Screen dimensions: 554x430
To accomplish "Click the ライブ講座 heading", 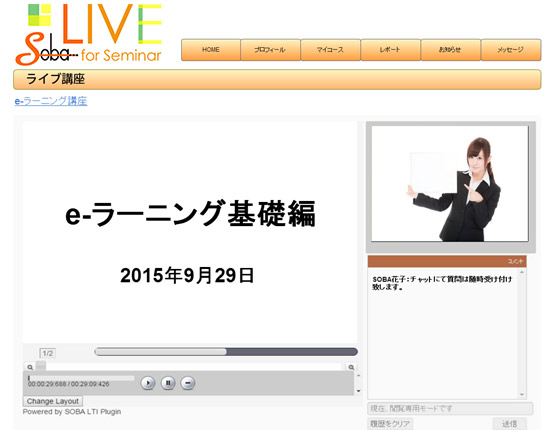I will pyautogui.click(x=55, y=79).
